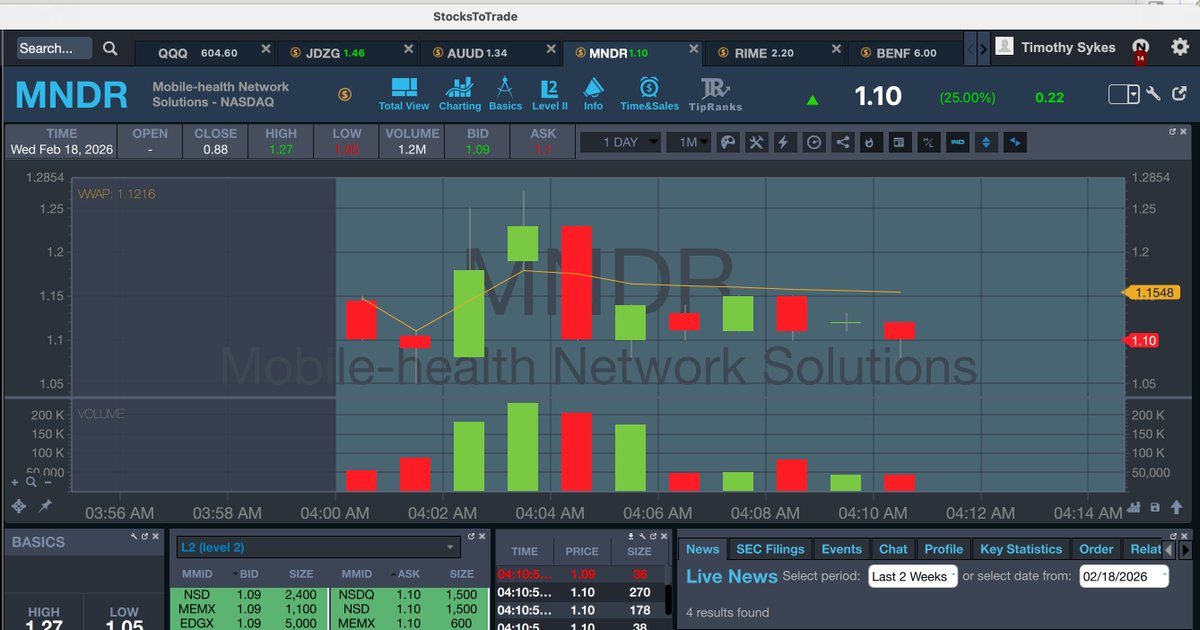Open chart color palette settings
The height and width of the screenshot is (630, 1200).
click(x=728, y=142)
